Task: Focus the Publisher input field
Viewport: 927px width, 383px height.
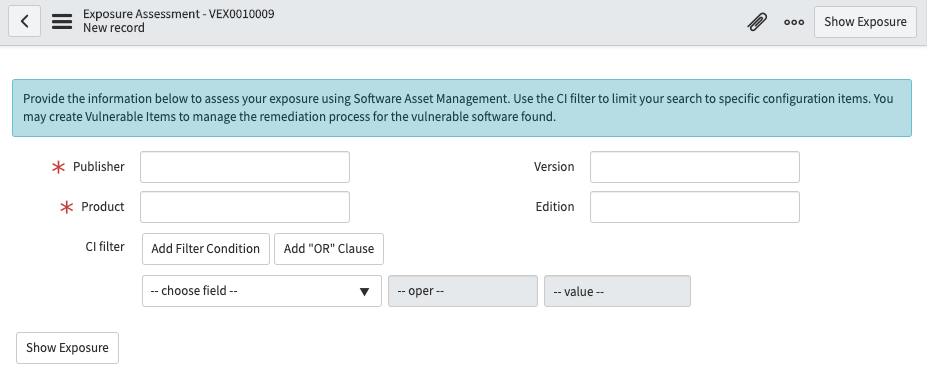Action: click(x=245, y=167)
